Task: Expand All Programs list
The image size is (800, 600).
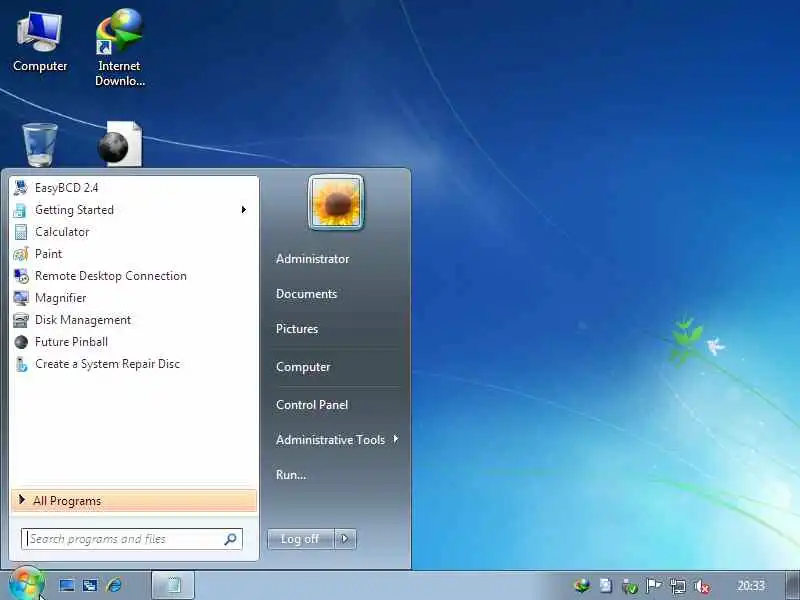Action: click(134, 501)
